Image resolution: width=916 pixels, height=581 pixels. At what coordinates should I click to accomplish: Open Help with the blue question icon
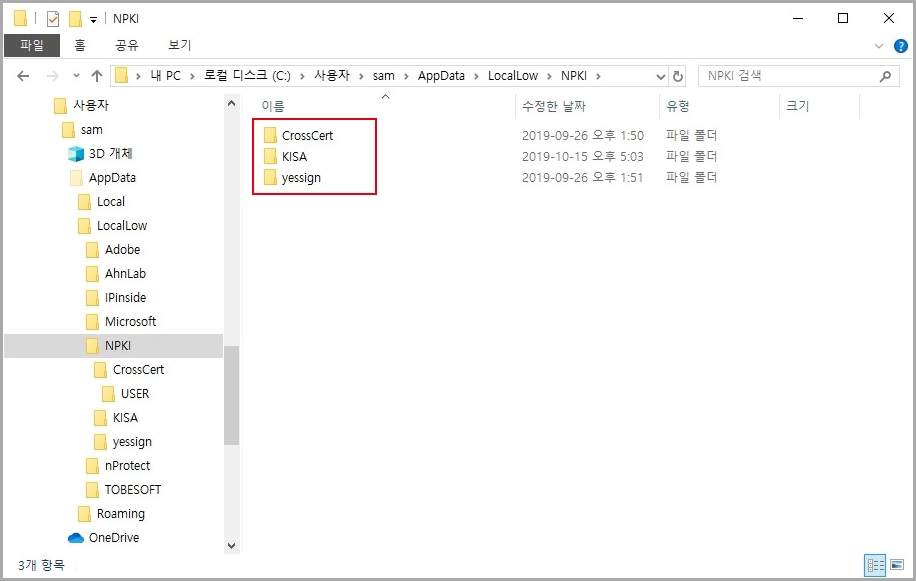[901, 46]
